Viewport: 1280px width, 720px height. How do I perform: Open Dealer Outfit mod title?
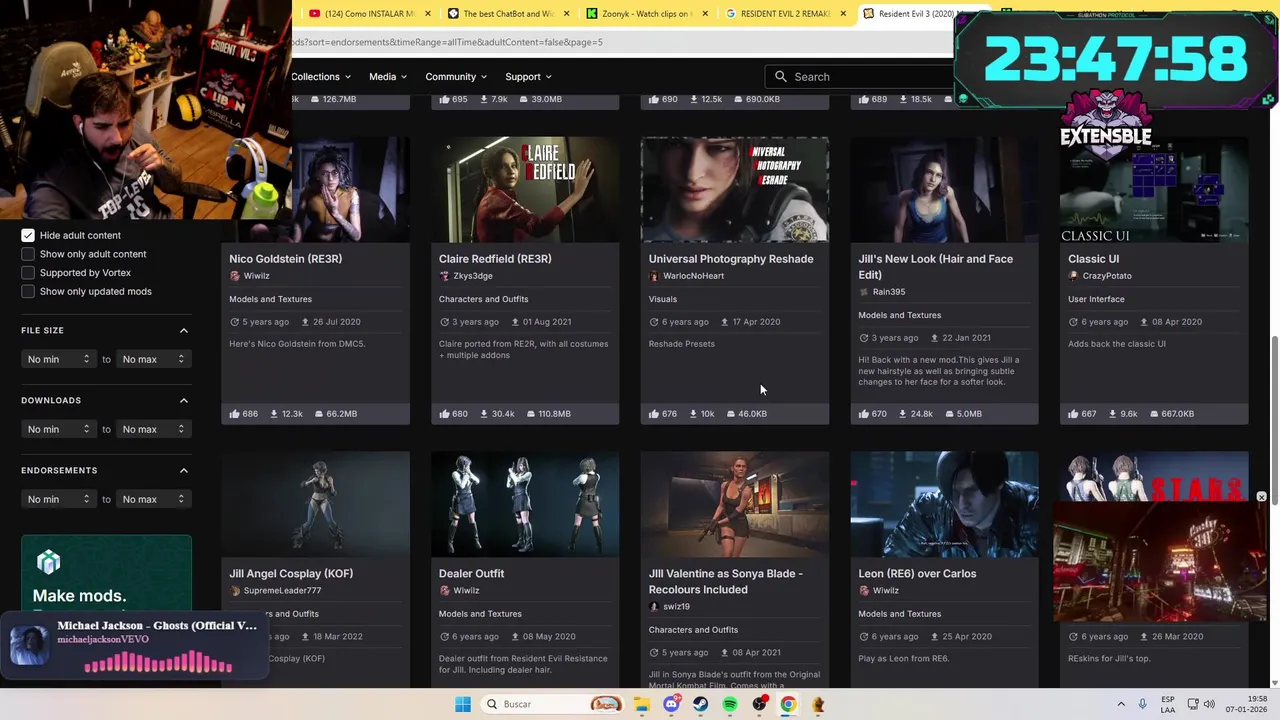[471, 574]
